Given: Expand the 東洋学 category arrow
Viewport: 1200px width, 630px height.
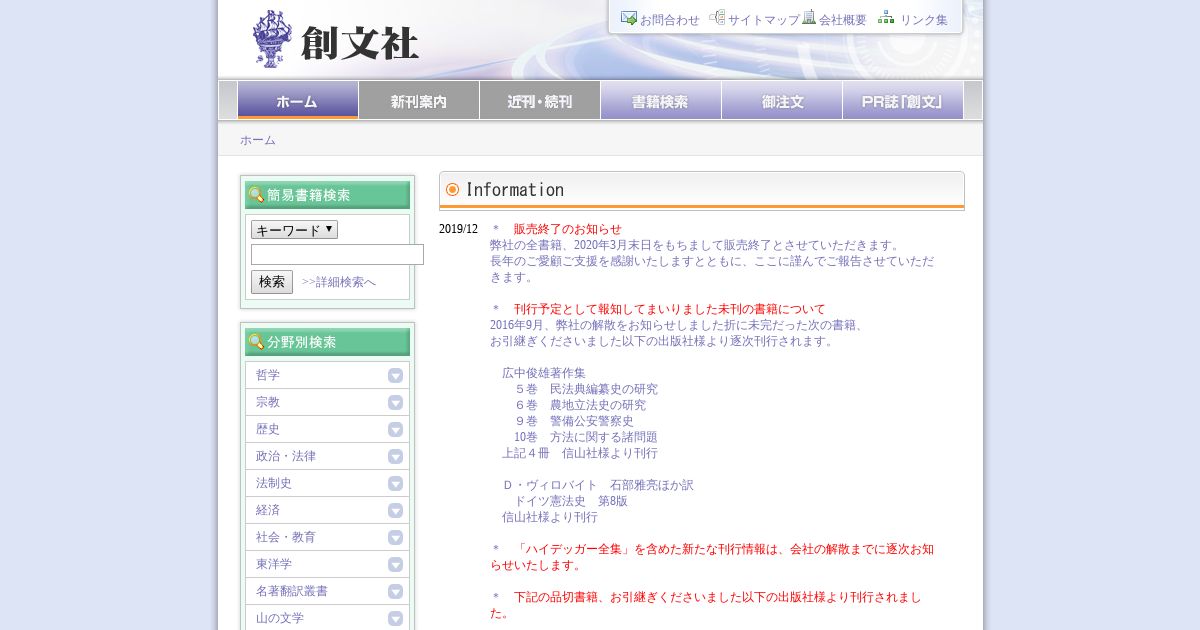Looking at the screenshot, I should click(396, 564).
